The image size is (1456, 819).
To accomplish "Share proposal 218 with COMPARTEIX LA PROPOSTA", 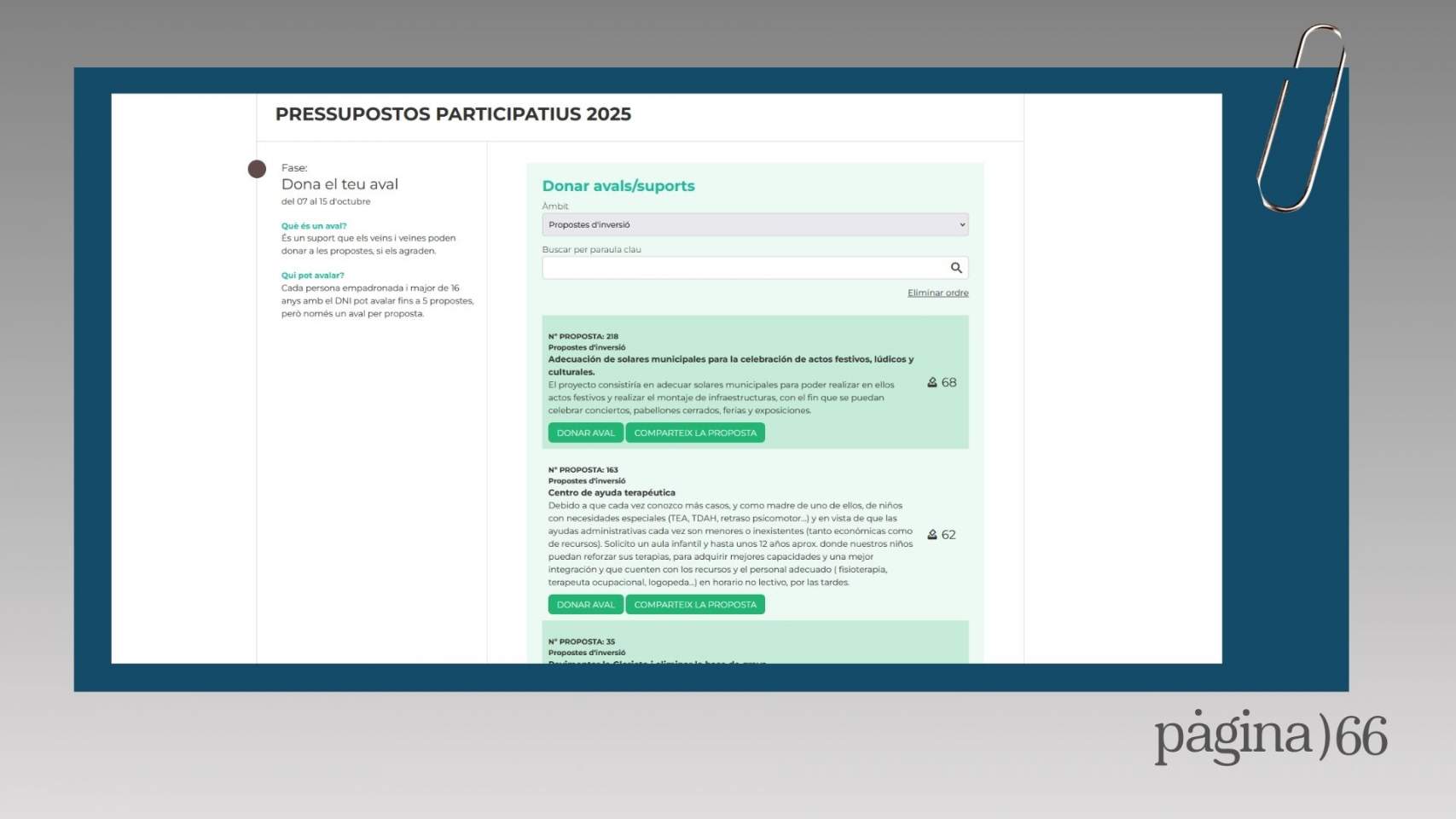I will [x=694, y=433].
